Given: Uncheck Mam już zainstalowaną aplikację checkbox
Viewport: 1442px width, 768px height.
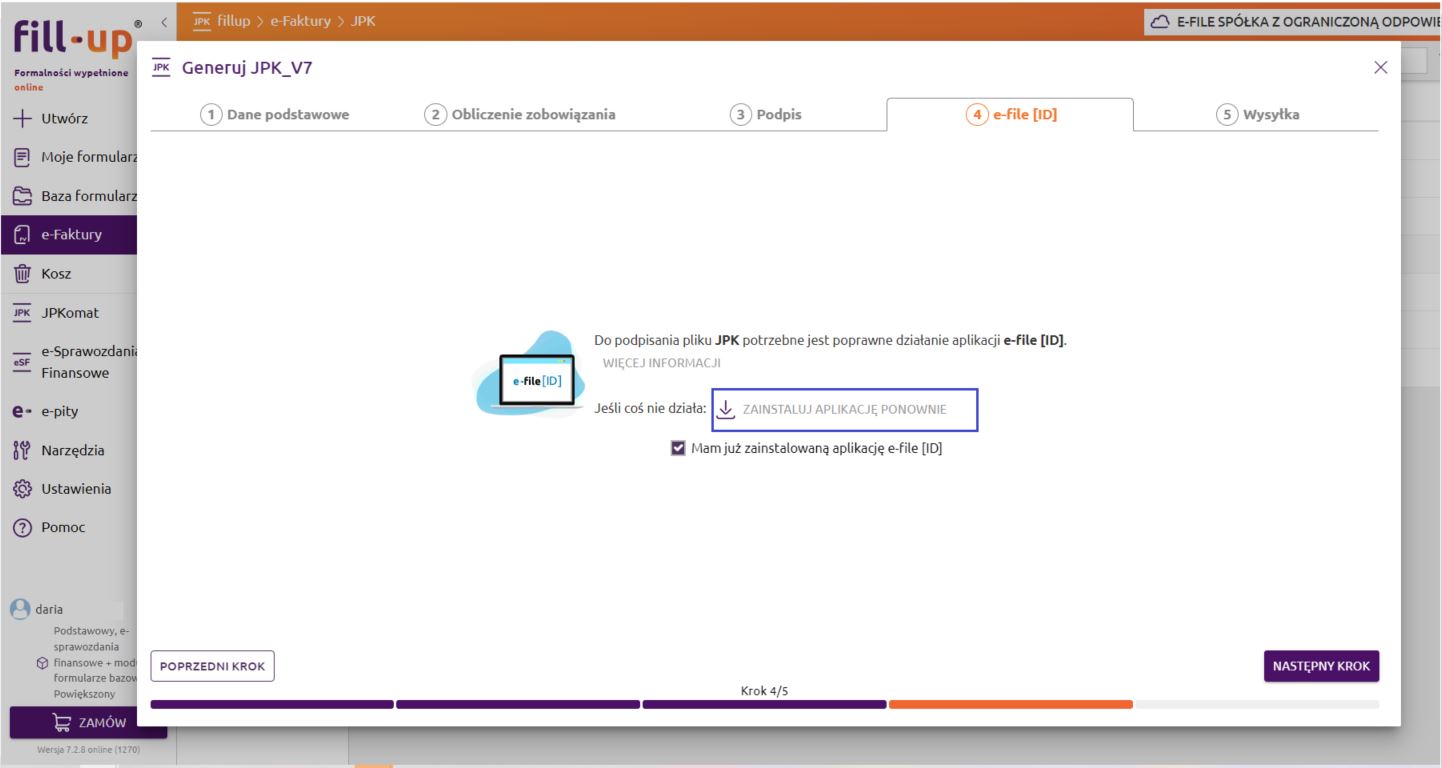Looking at the screenshot, I should [678, 448].
